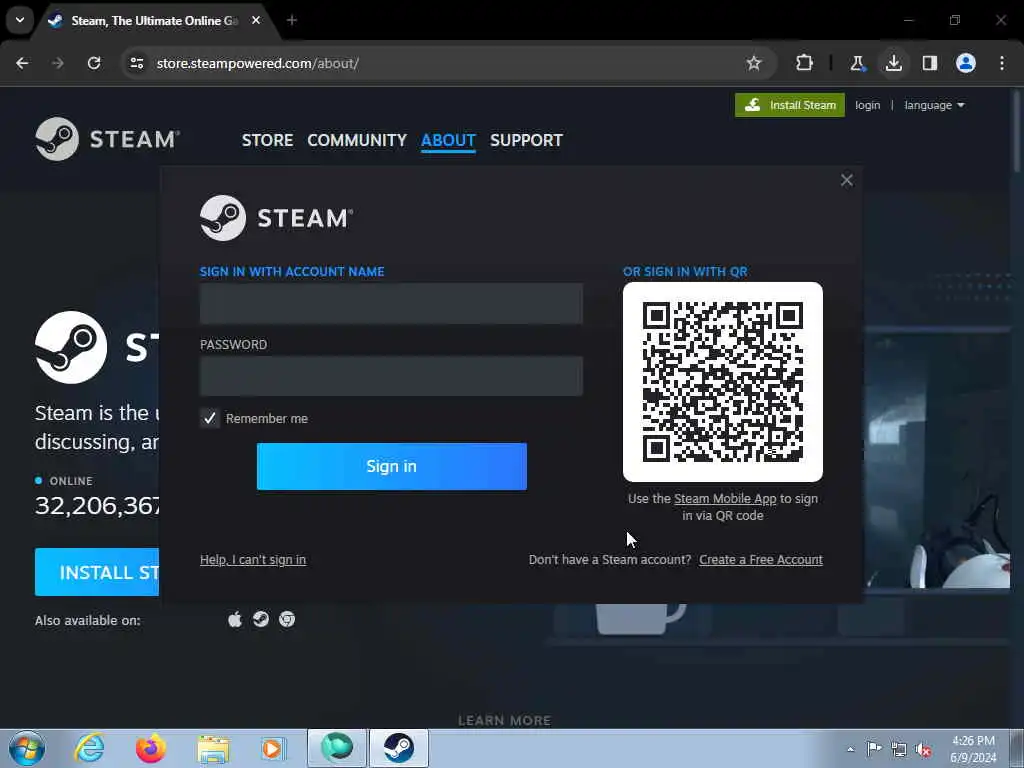View site information icon in address bar
The width and height of the screenshot is (1024, 768).
point(136,63)
